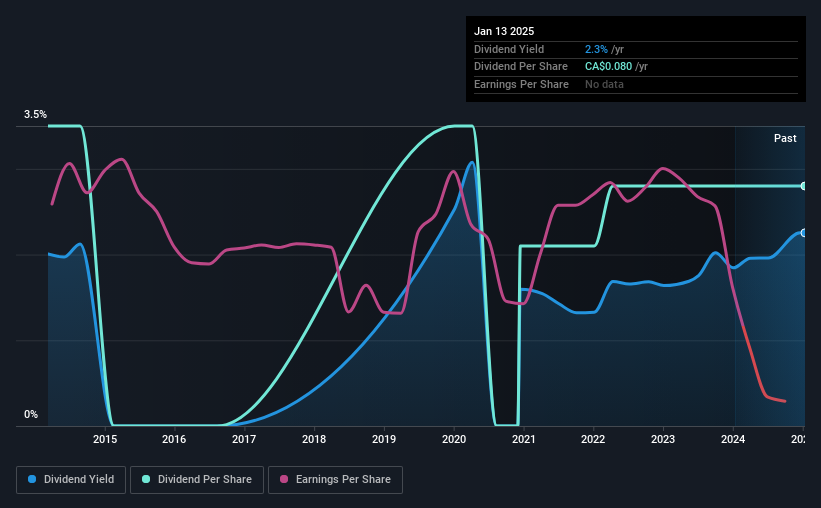Click the 2016 x-axis label

click(x=174, y=439)
